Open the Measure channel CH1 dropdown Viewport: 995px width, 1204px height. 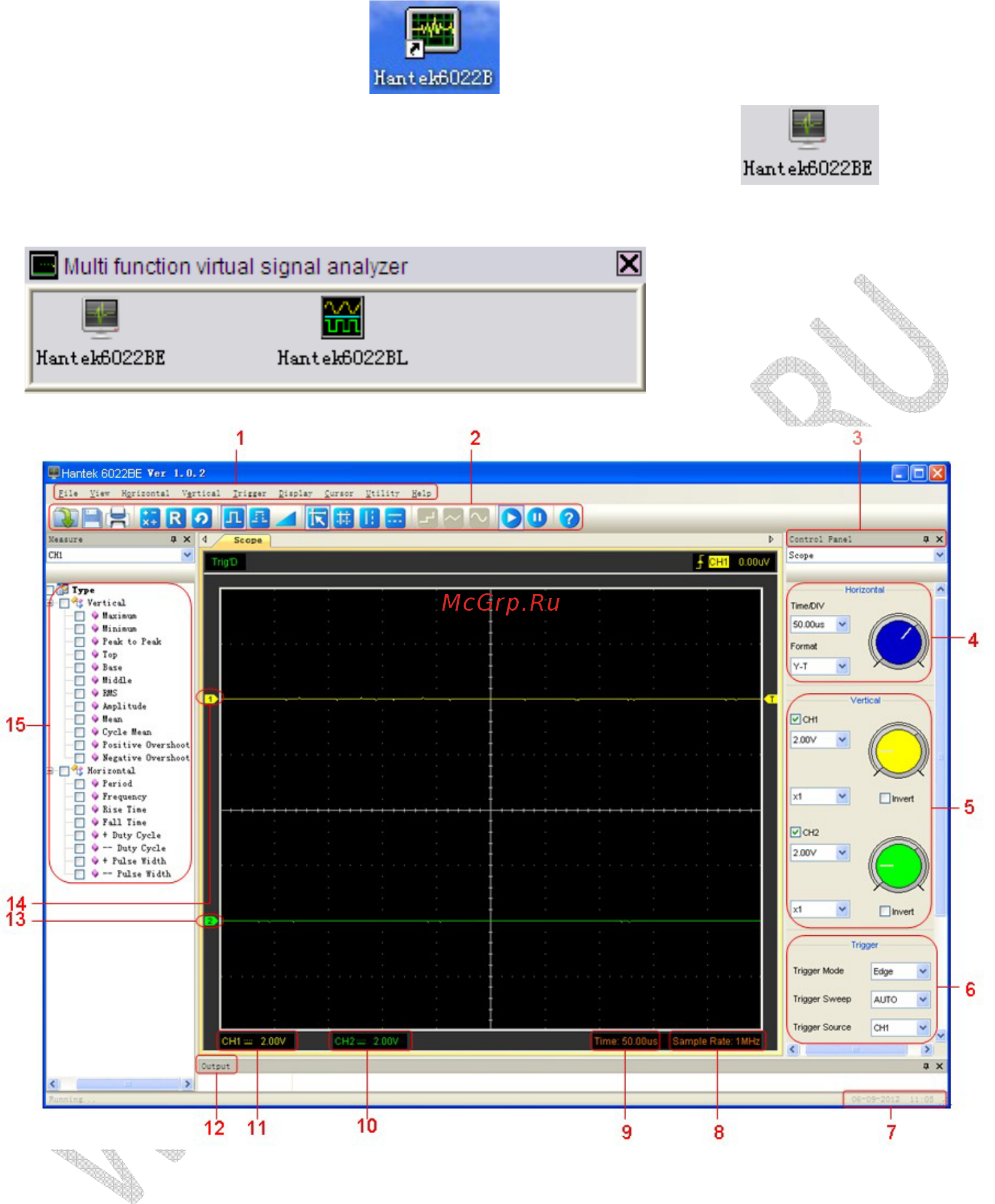187,555
